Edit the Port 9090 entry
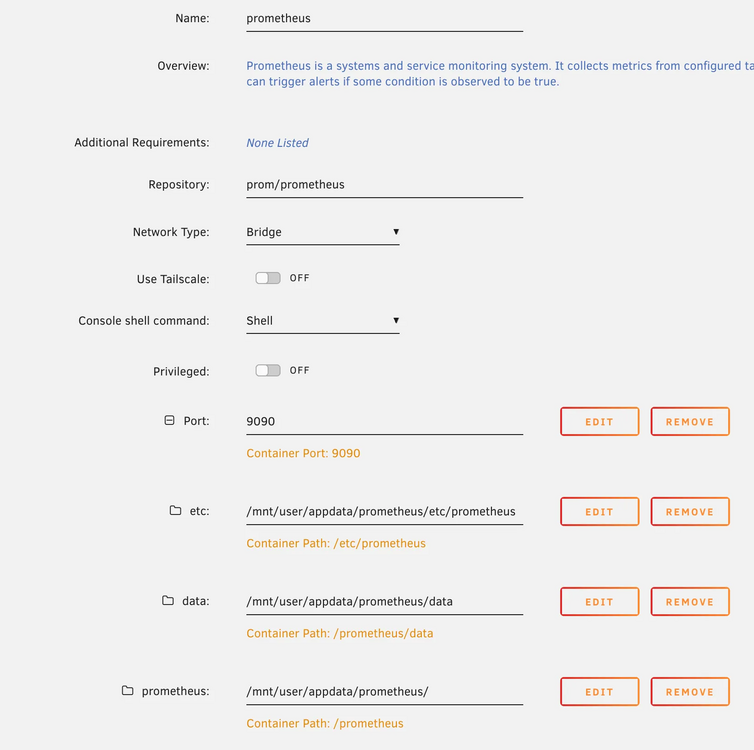The image size is (754, 750). 600,422
